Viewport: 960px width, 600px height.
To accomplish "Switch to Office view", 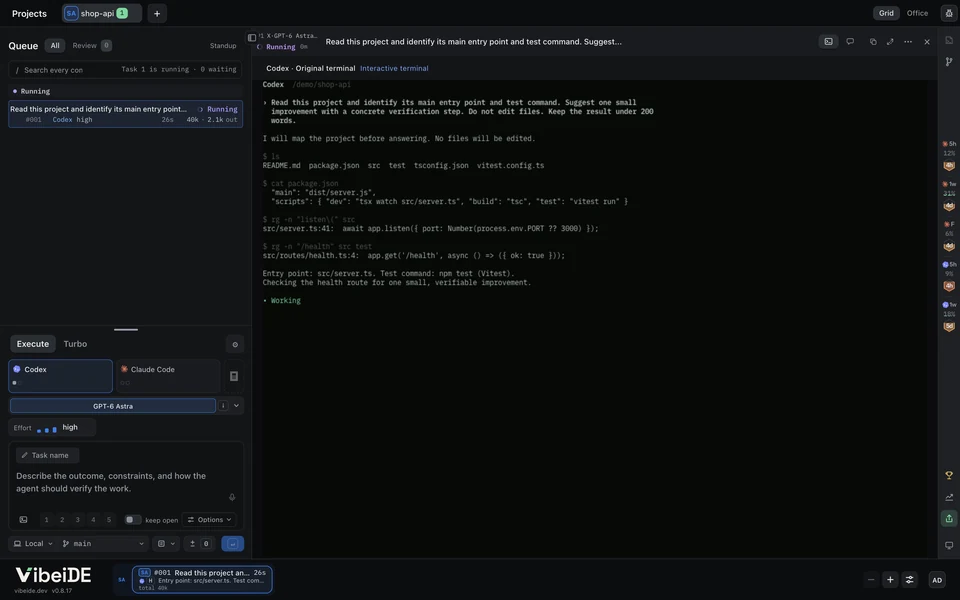I will [917, 13].
